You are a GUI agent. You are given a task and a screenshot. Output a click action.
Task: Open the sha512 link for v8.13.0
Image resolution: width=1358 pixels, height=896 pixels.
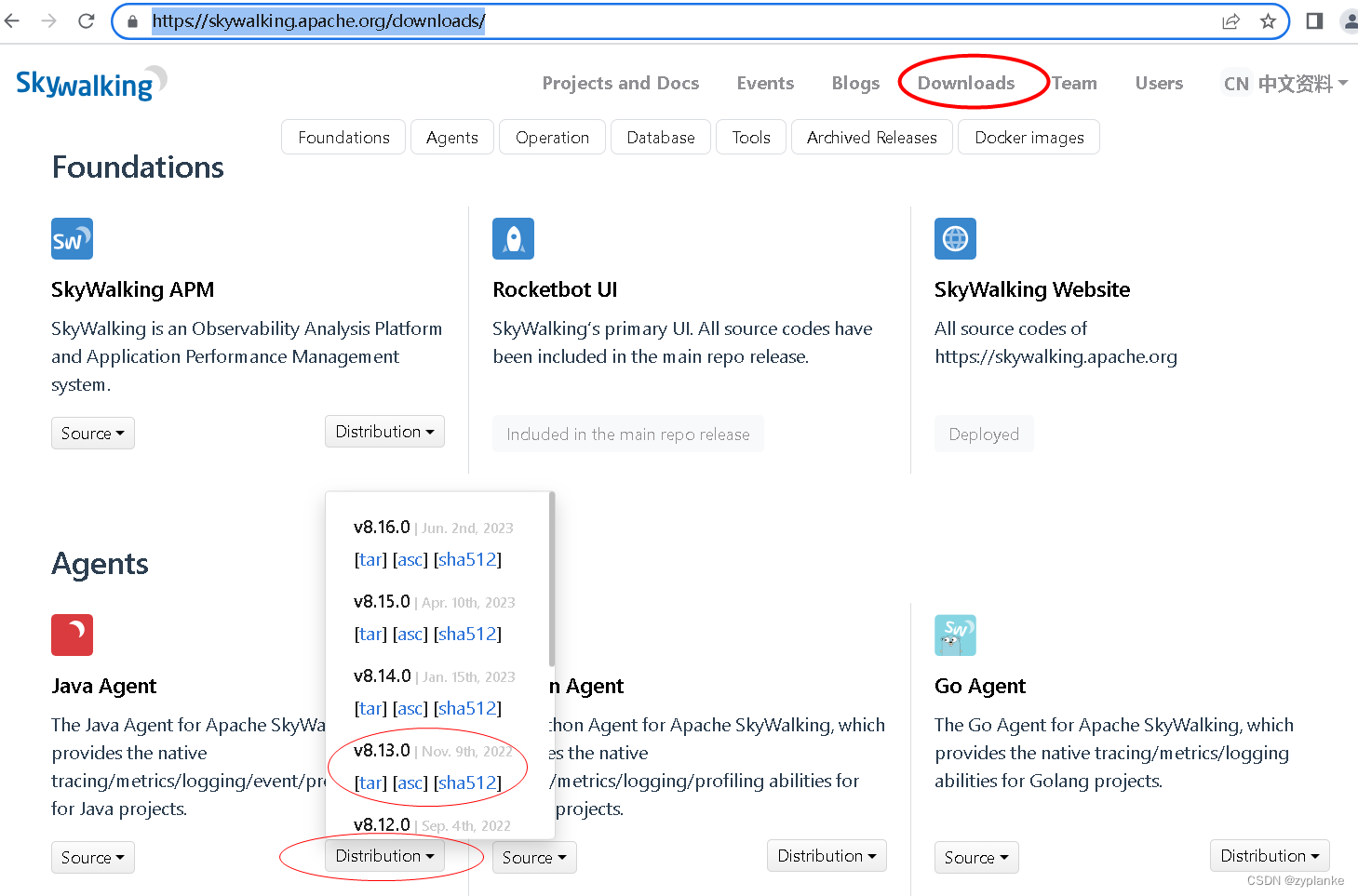tap(467, 782)
